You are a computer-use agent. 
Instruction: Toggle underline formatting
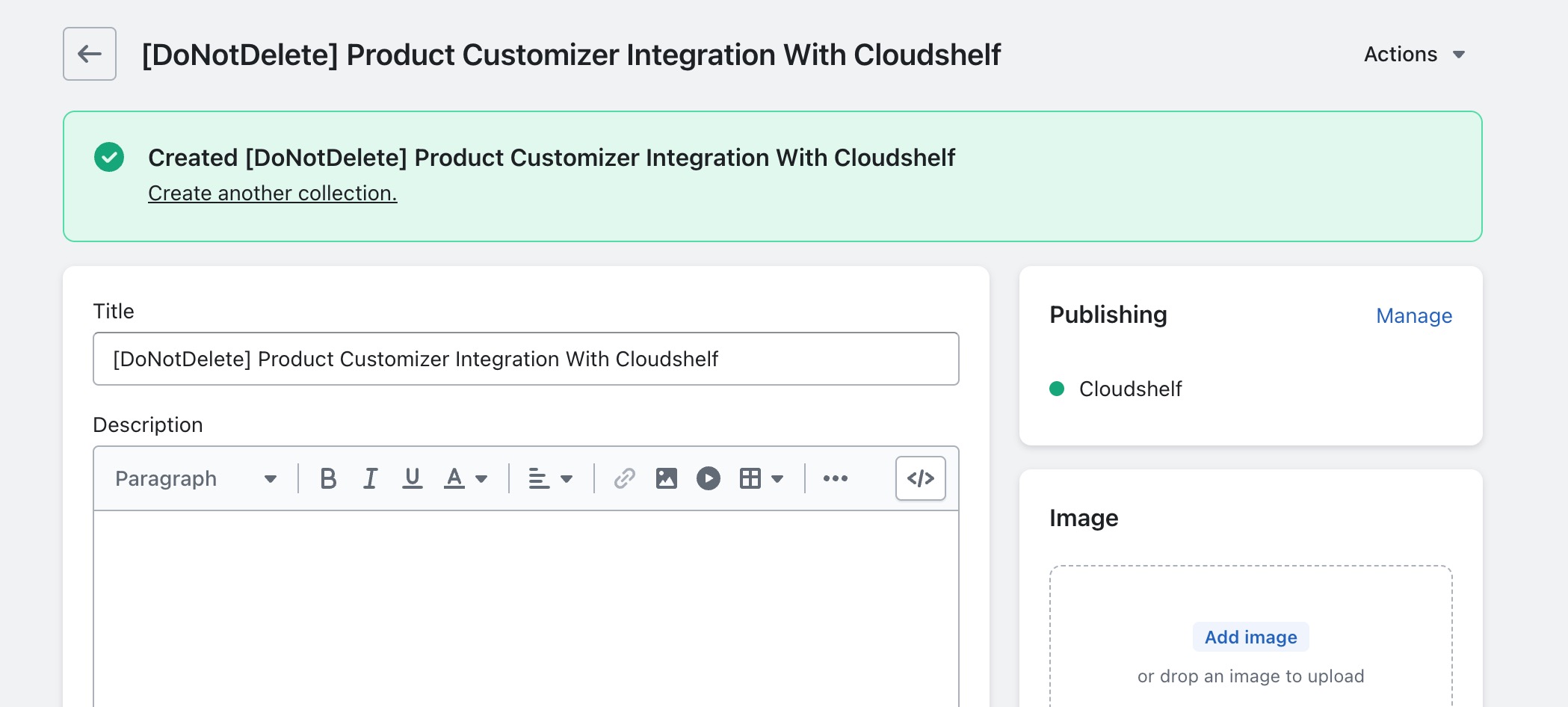click(412, 478)
